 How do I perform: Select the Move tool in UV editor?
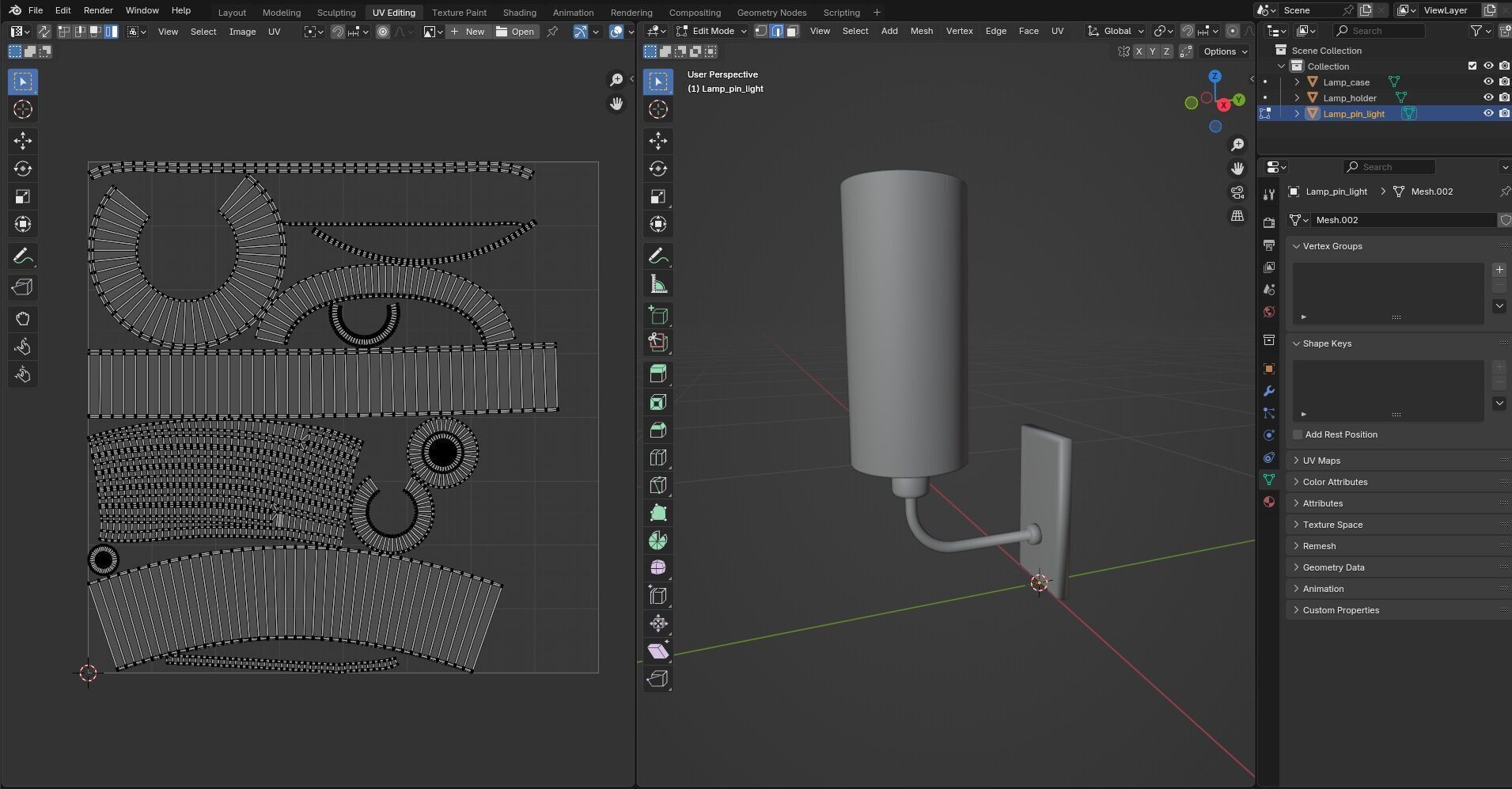(22, 141)
